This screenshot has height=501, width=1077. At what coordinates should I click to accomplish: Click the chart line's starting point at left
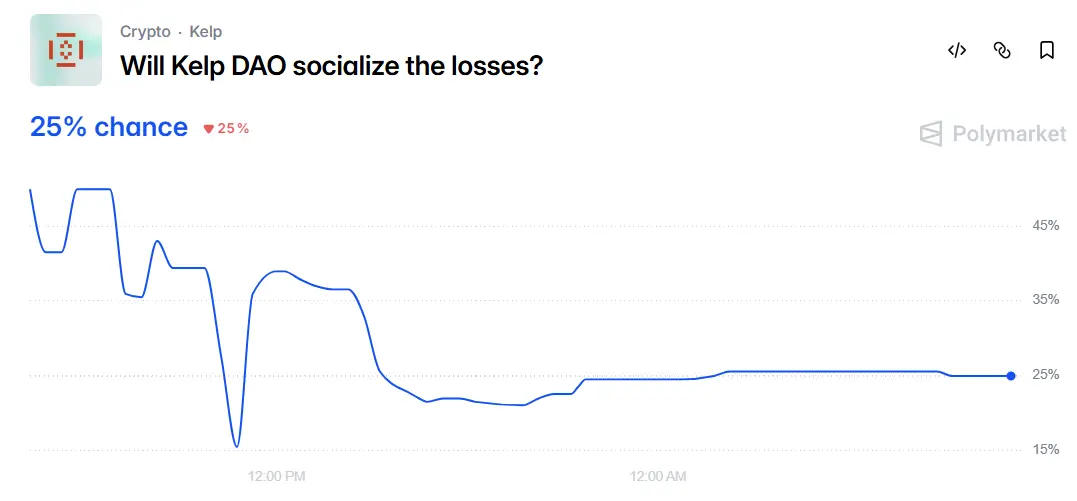(31, 190)
